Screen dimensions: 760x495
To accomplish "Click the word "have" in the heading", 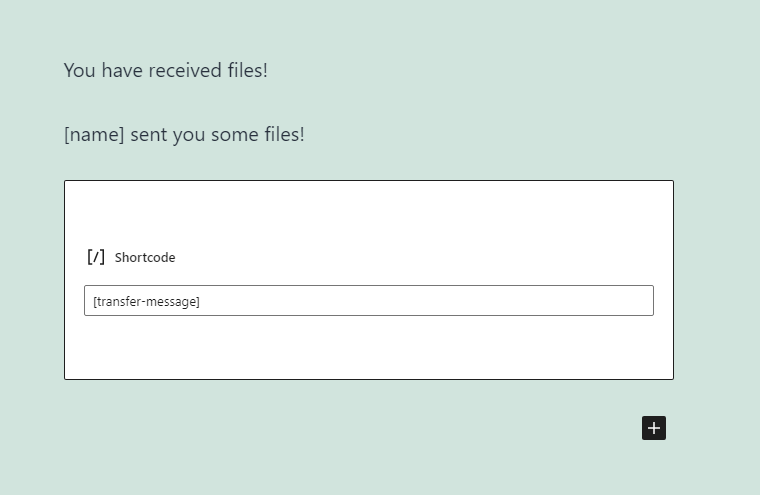I will click(x=122, y=71).
